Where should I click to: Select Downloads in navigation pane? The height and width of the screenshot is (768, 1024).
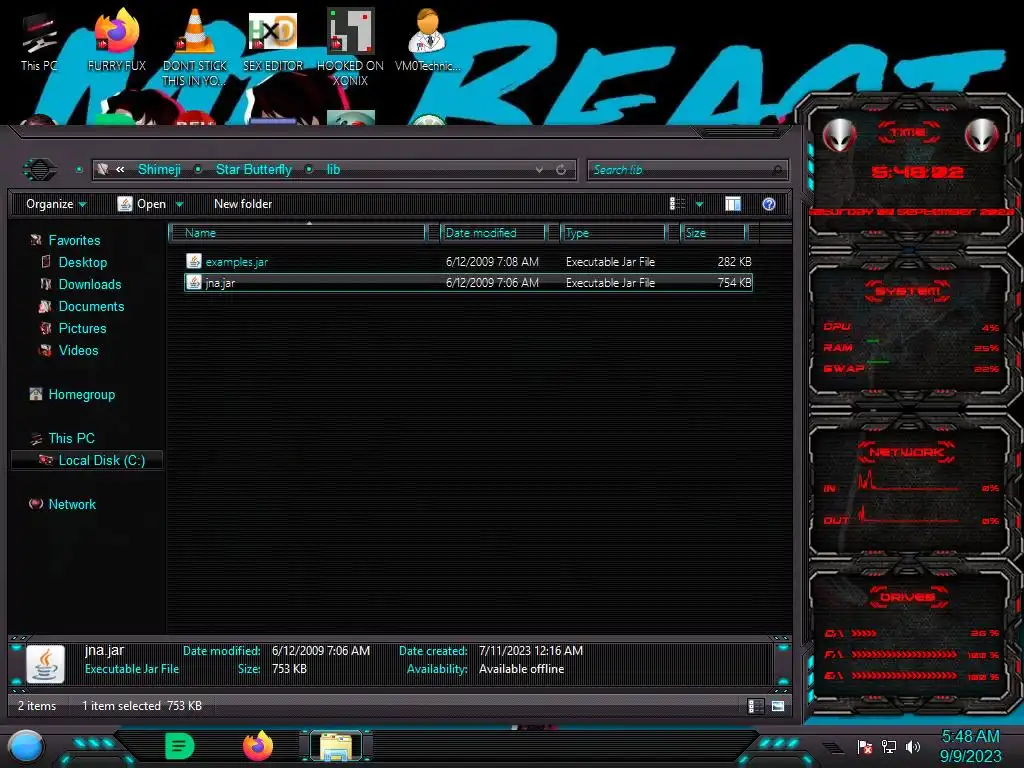pos(89,285)
